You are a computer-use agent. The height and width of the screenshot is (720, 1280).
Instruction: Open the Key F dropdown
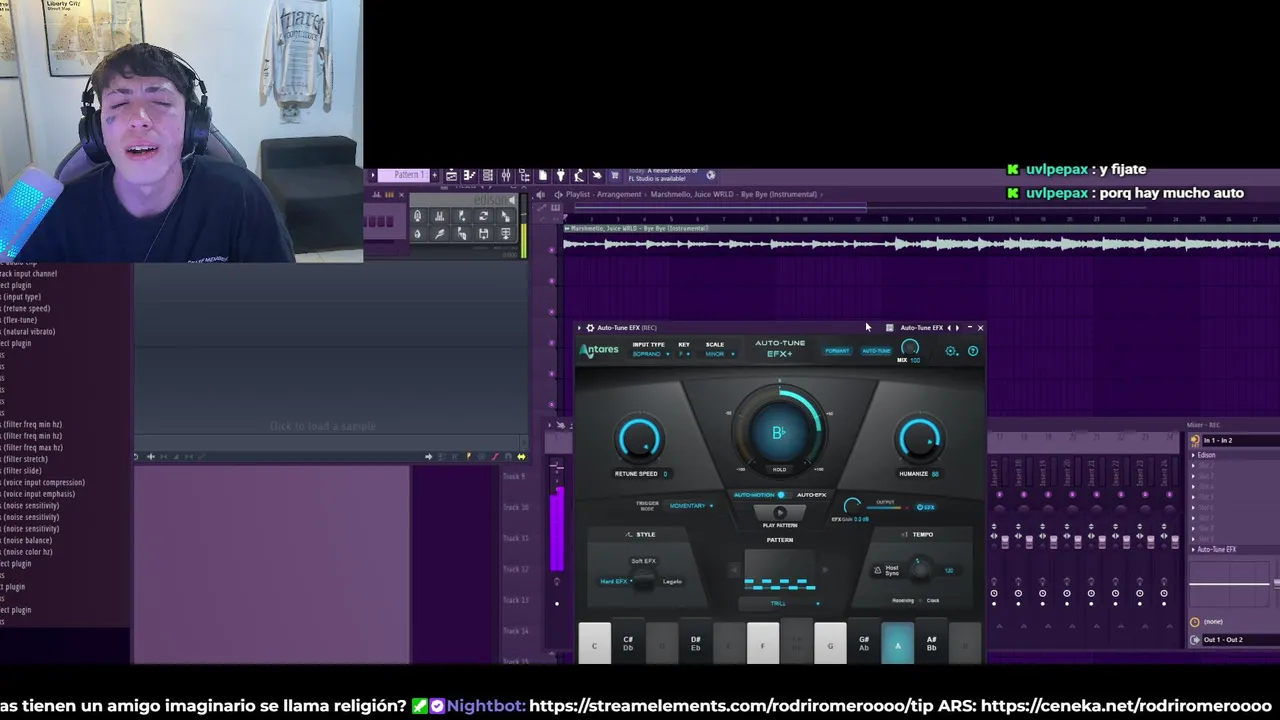(684, 354)
